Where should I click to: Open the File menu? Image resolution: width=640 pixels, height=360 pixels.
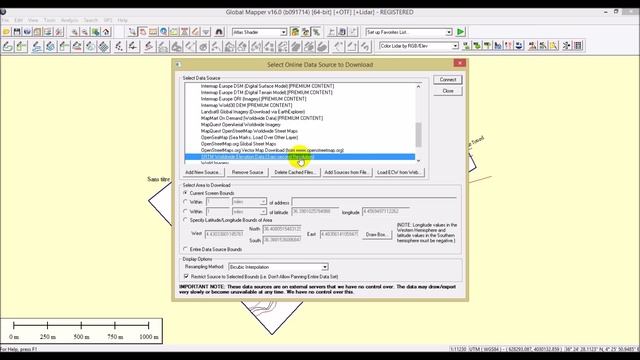[5, 20]
